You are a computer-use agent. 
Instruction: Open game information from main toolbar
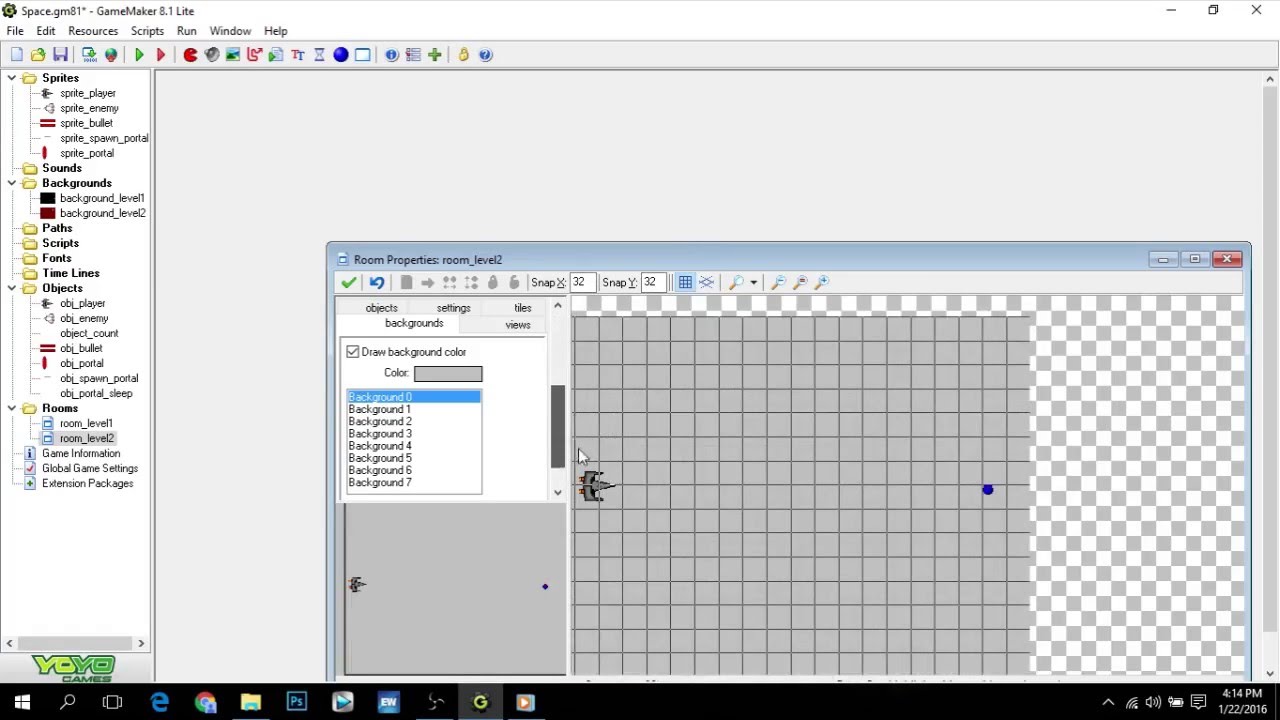392,55
